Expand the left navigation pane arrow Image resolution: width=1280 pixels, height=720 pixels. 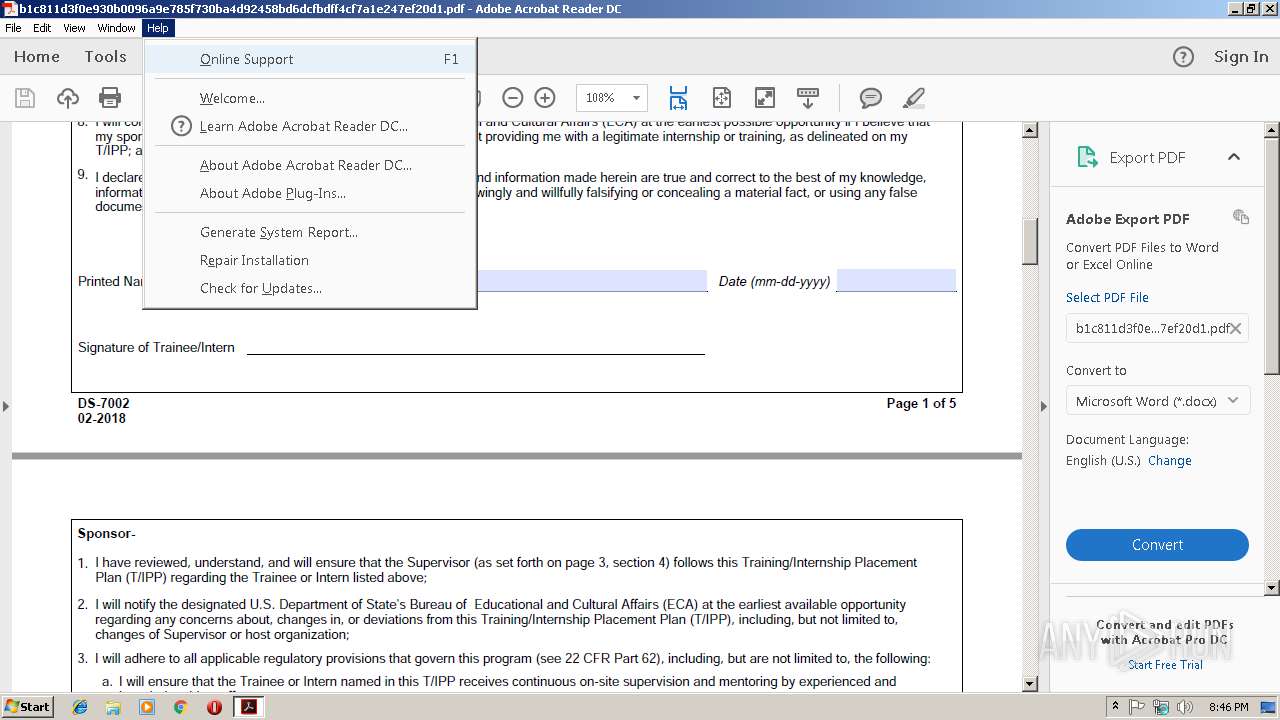click(6, 406)
